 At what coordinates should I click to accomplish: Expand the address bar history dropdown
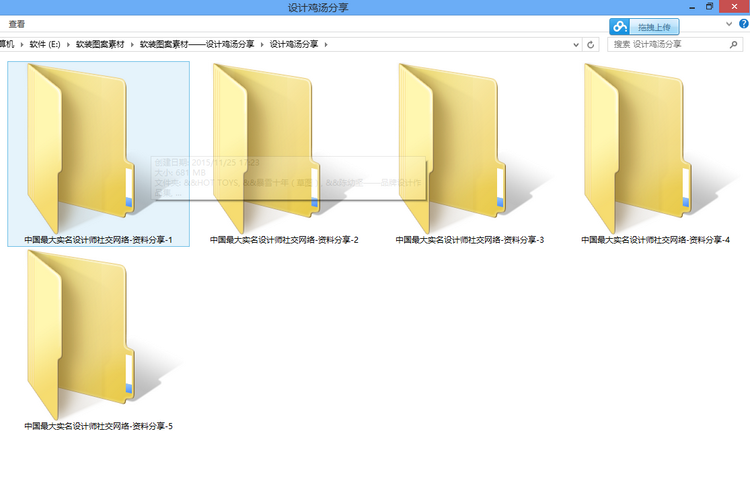click(576, 44)
